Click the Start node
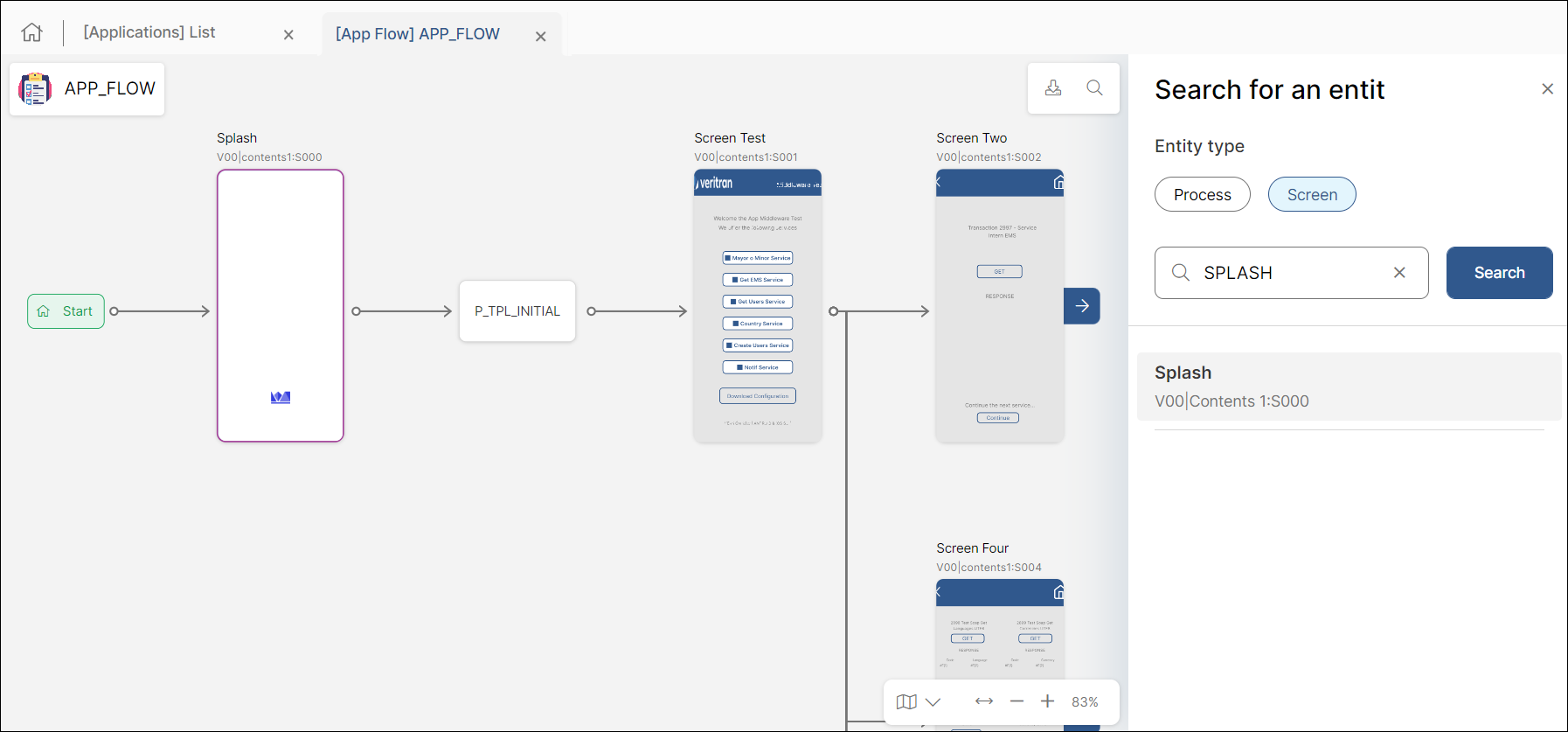This screenshot has height=732, width=1568. point(66,311)
